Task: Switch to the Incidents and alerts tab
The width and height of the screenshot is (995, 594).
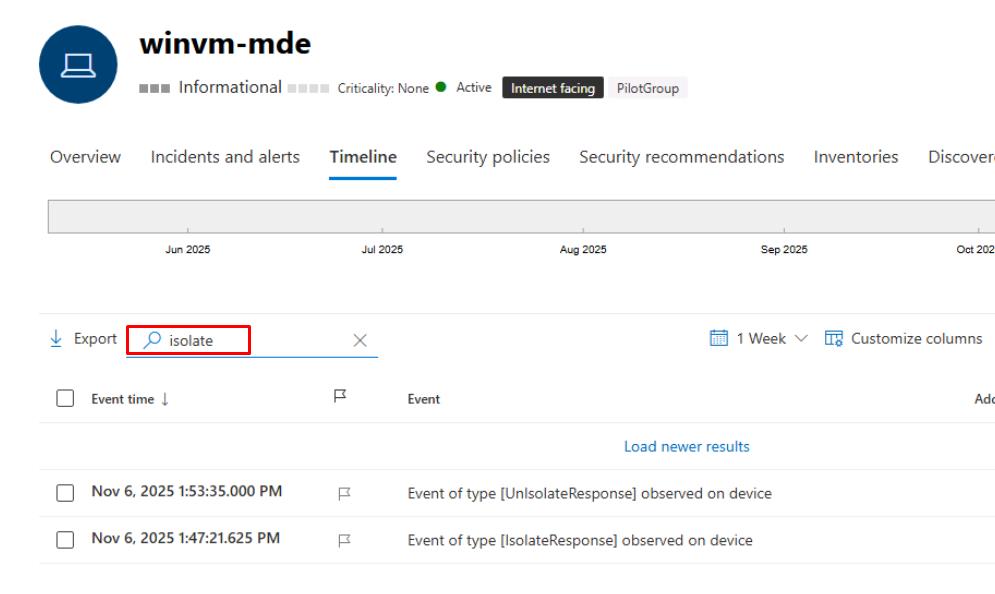Action: click(x=225, y=157)
